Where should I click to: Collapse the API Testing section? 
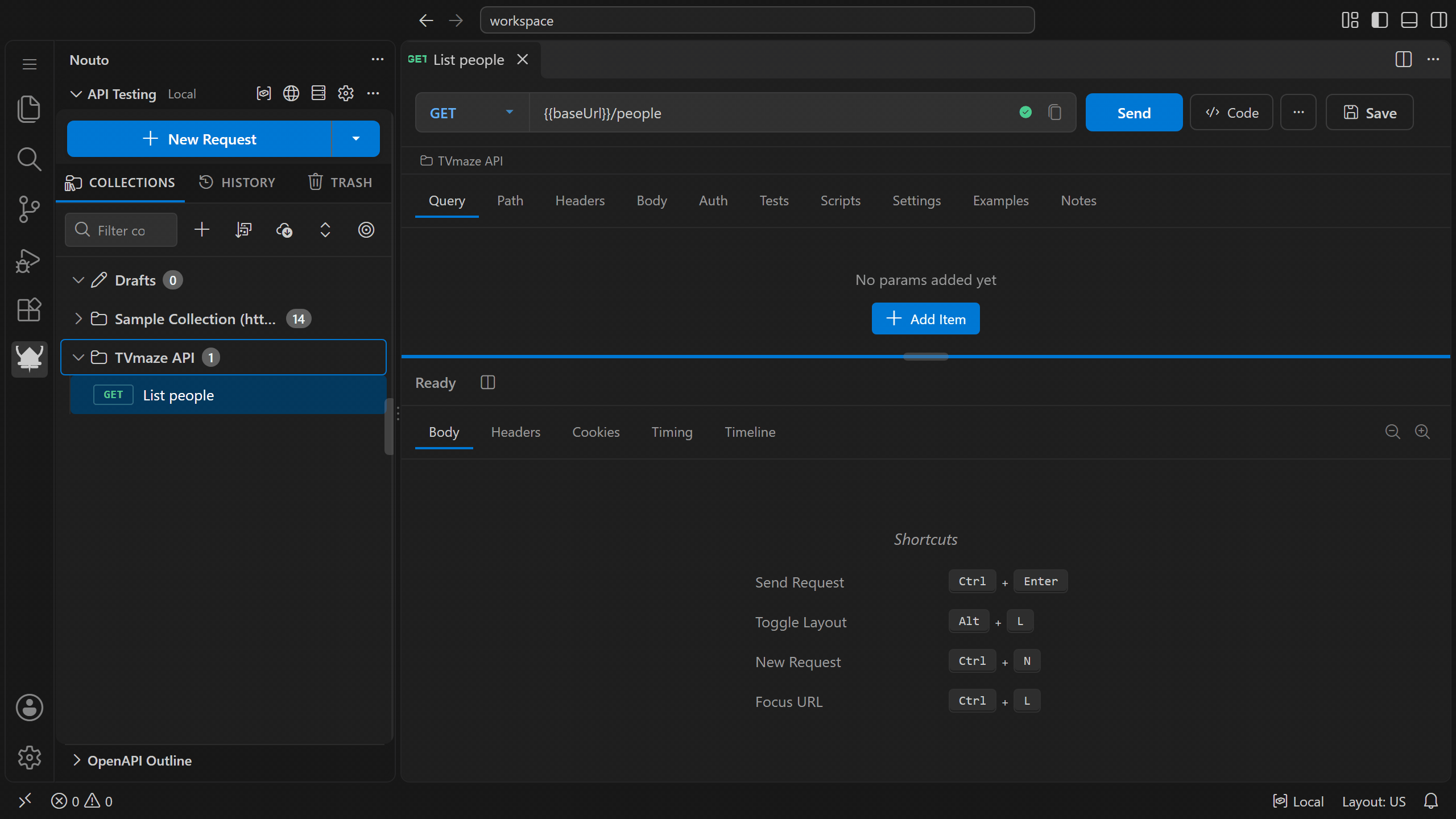point(76,94)
